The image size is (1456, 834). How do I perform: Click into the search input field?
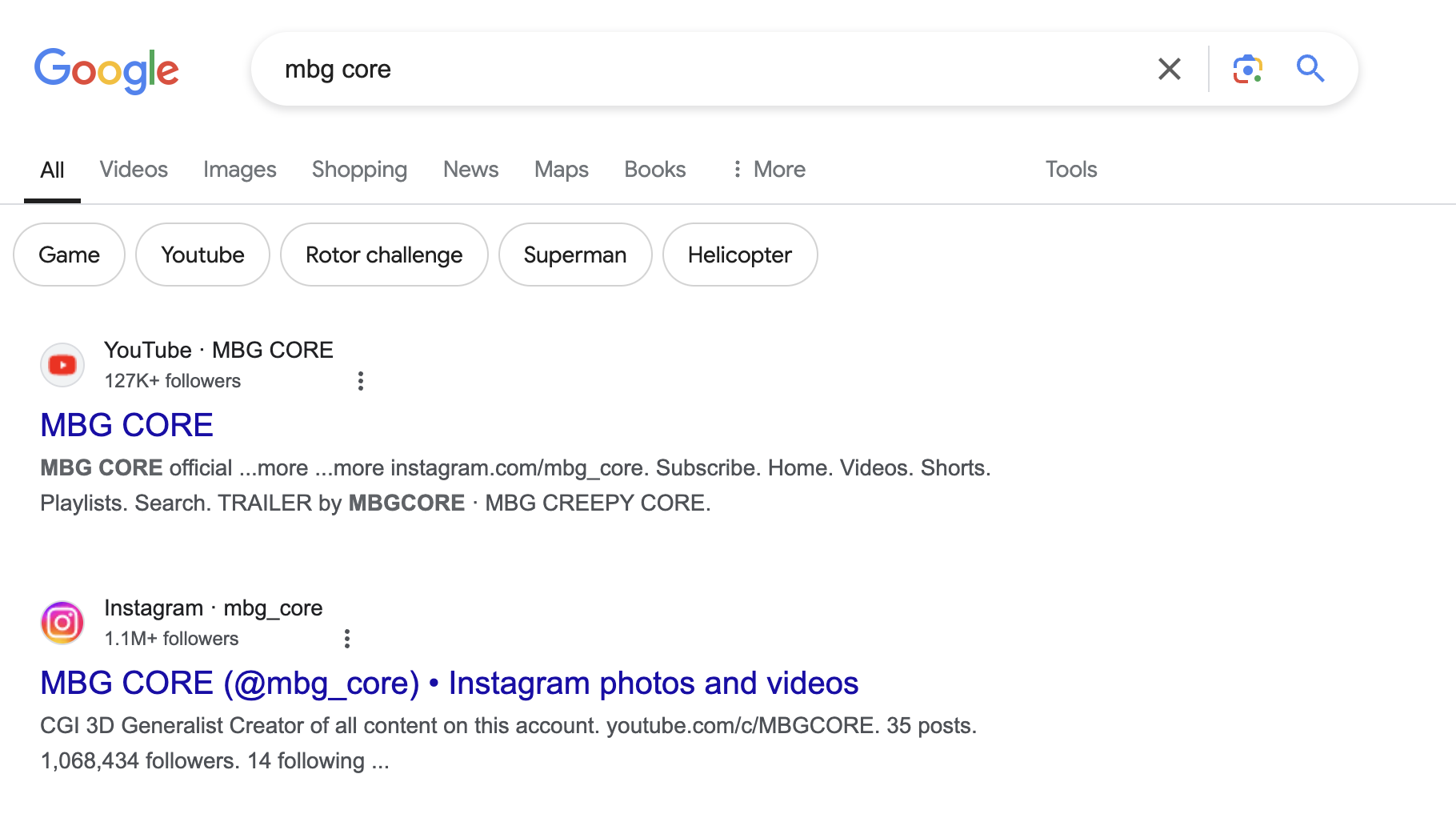[704, 70]
